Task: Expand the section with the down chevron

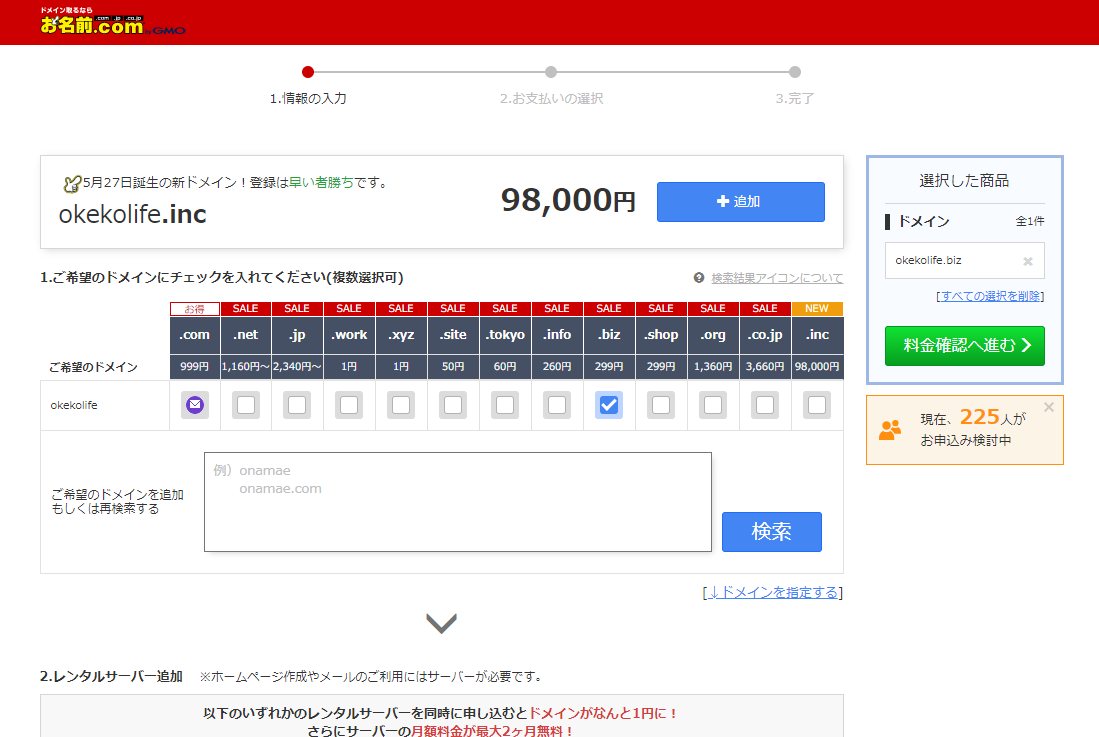Action: point(441,624)
